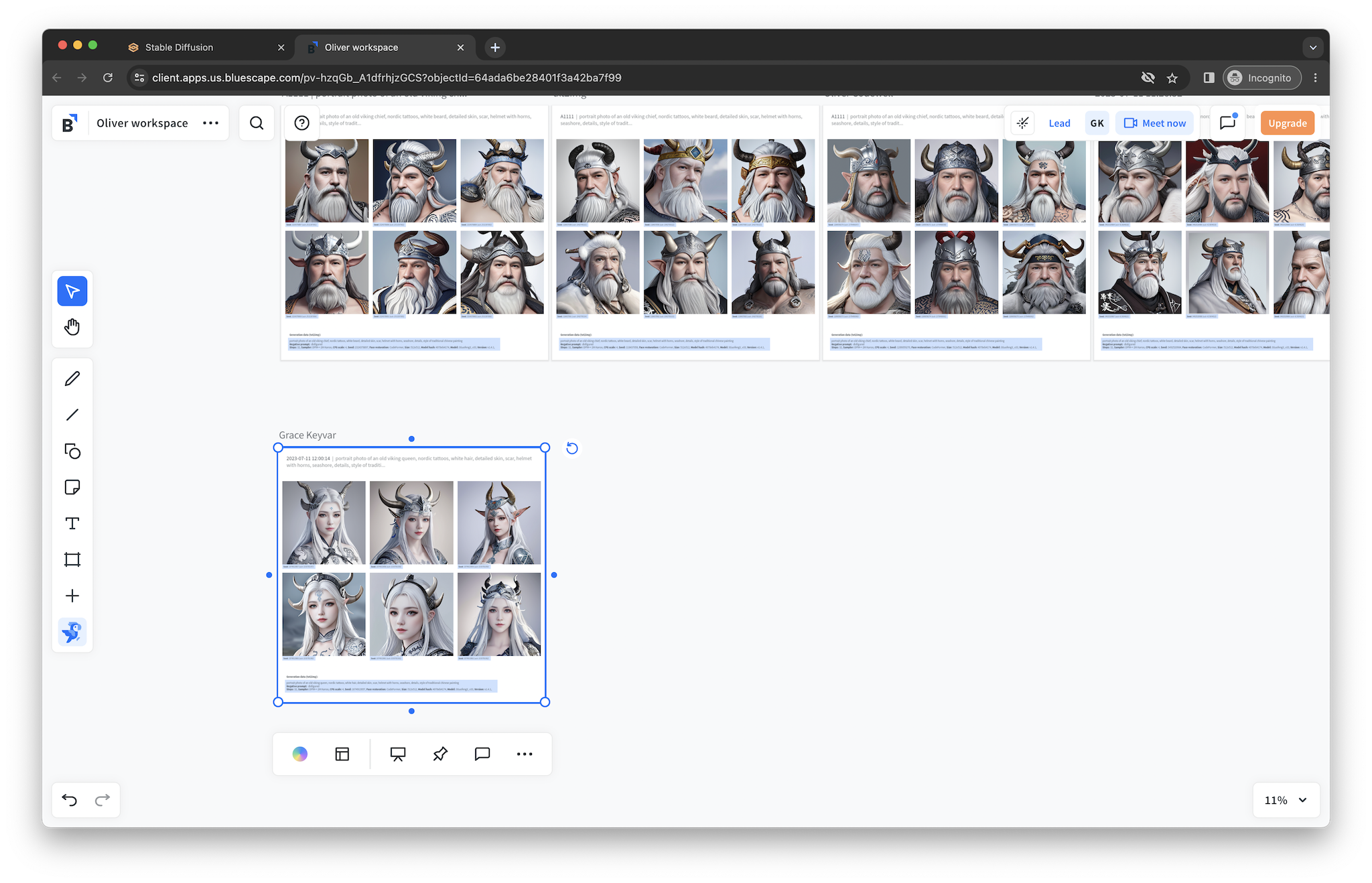Screen dimensions: 1372x883
Task: Click the pin icon in bottom toolbar
Action: pyautogui.click(x=440, y=754)
